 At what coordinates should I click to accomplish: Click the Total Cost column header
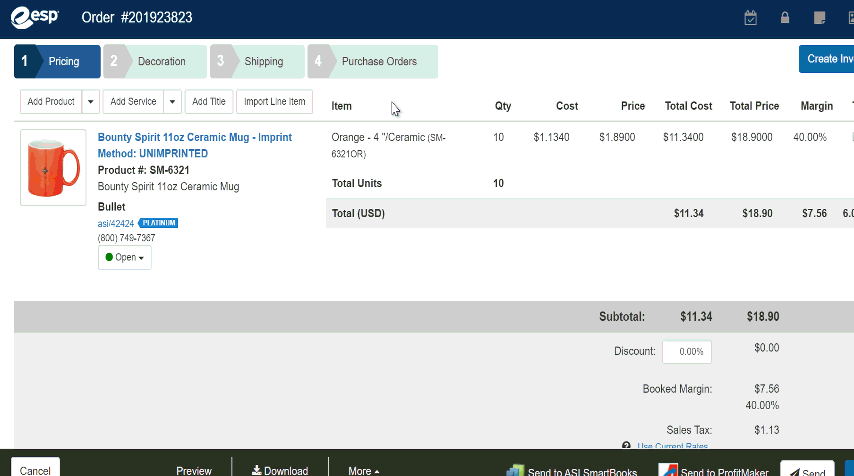tap(688, 106)
